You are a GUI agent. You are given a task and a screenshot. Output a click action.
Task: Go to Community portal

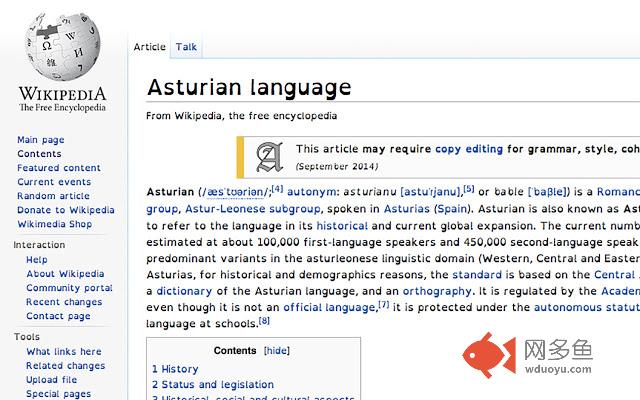click(x=69, y=288)
